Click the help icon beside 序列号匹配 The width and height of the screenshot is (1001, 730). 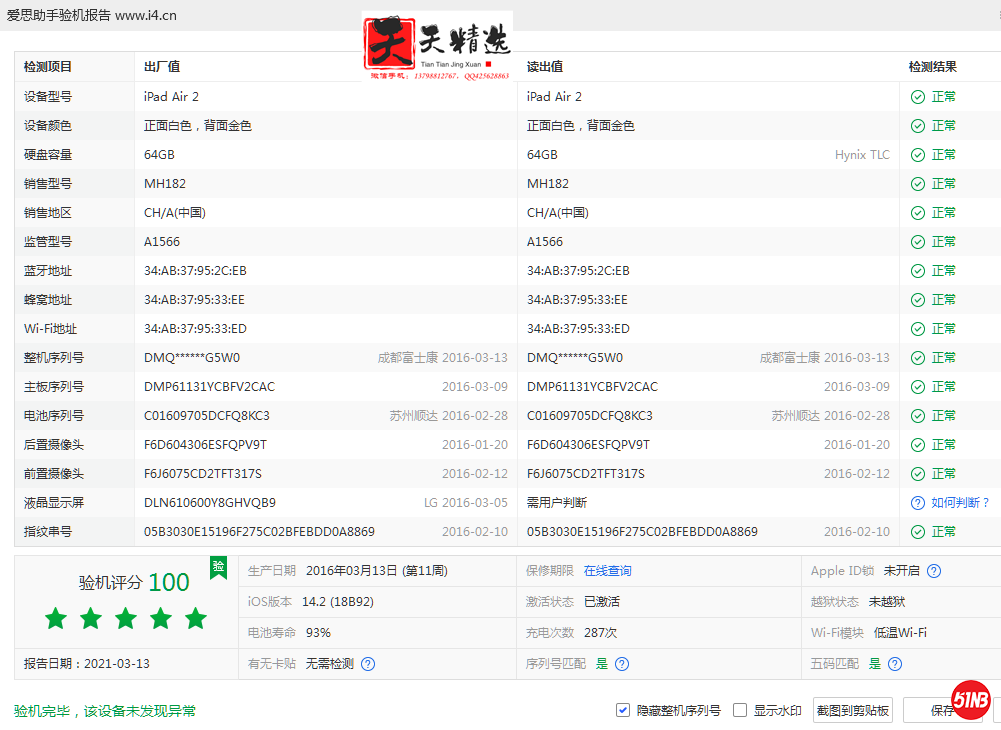coord(622,664)
